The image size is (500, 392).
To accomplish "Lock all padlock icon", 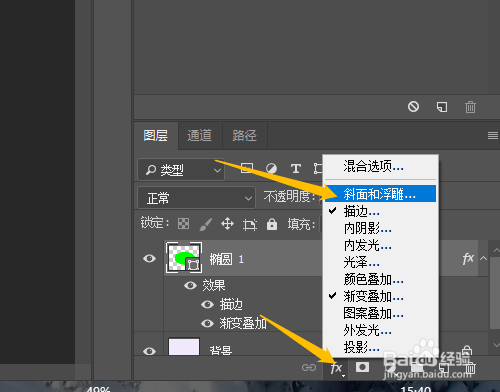I will coord(272,224).
